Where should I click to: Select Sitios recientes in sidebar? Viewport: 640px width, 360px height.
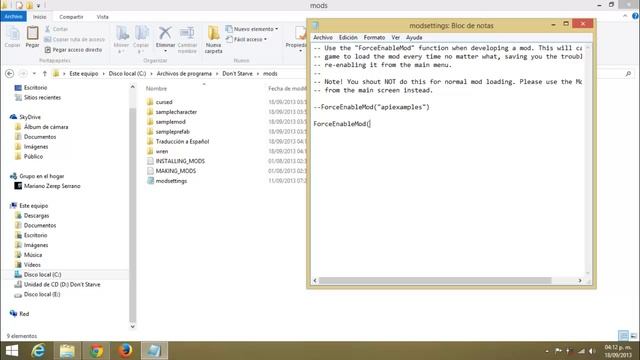tap(42, 98)
